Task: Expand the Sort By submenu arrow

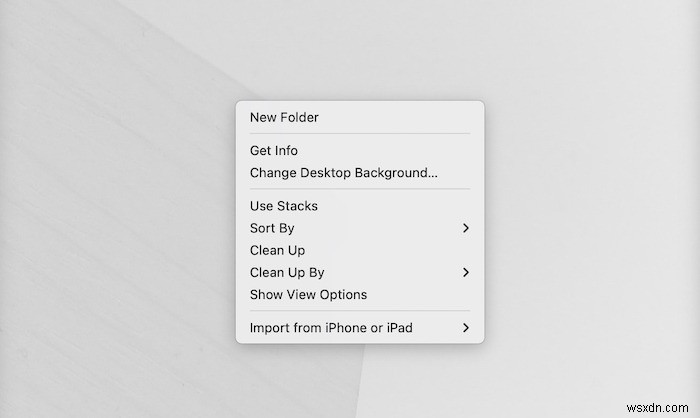Action: pyautogui.click(x=466, y=228)
